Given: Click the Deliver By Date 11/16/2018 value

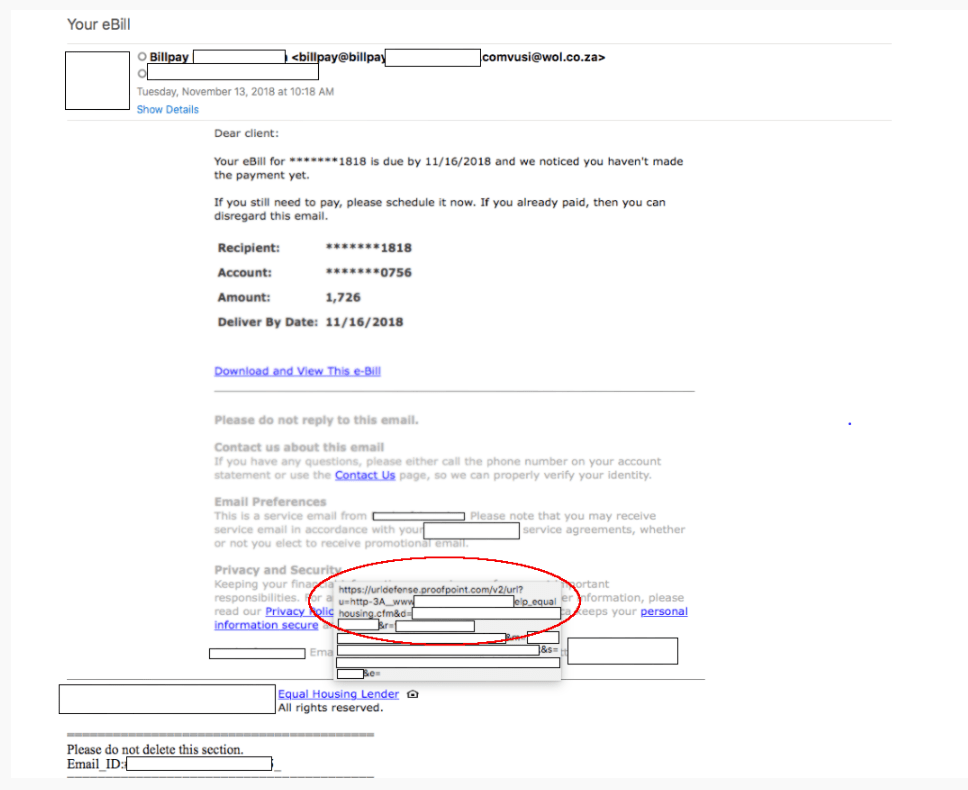Looking at the screenshot, I should tap(364, 322).
